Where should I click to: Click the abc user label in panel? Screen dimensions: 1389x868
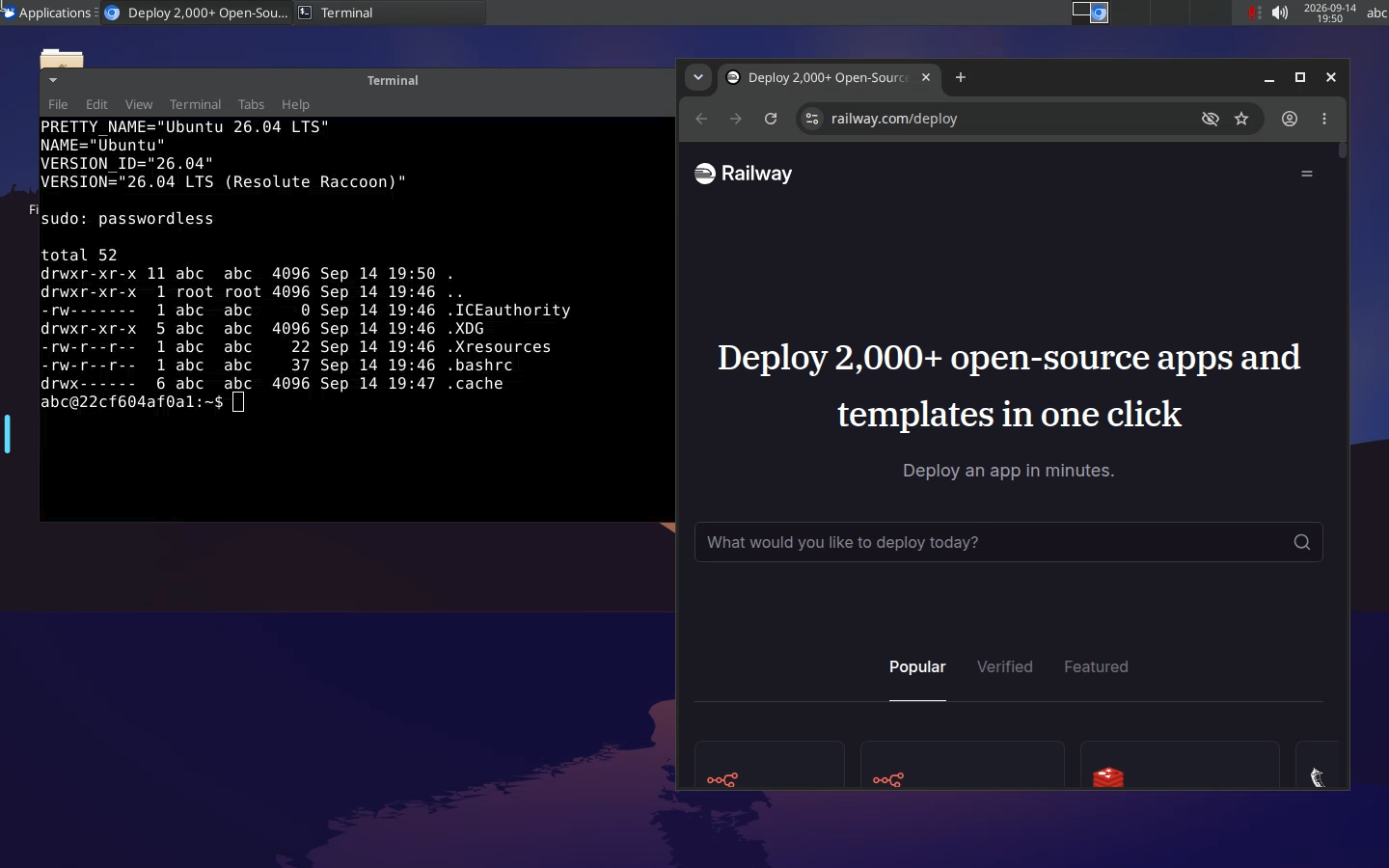point(1376,13)
